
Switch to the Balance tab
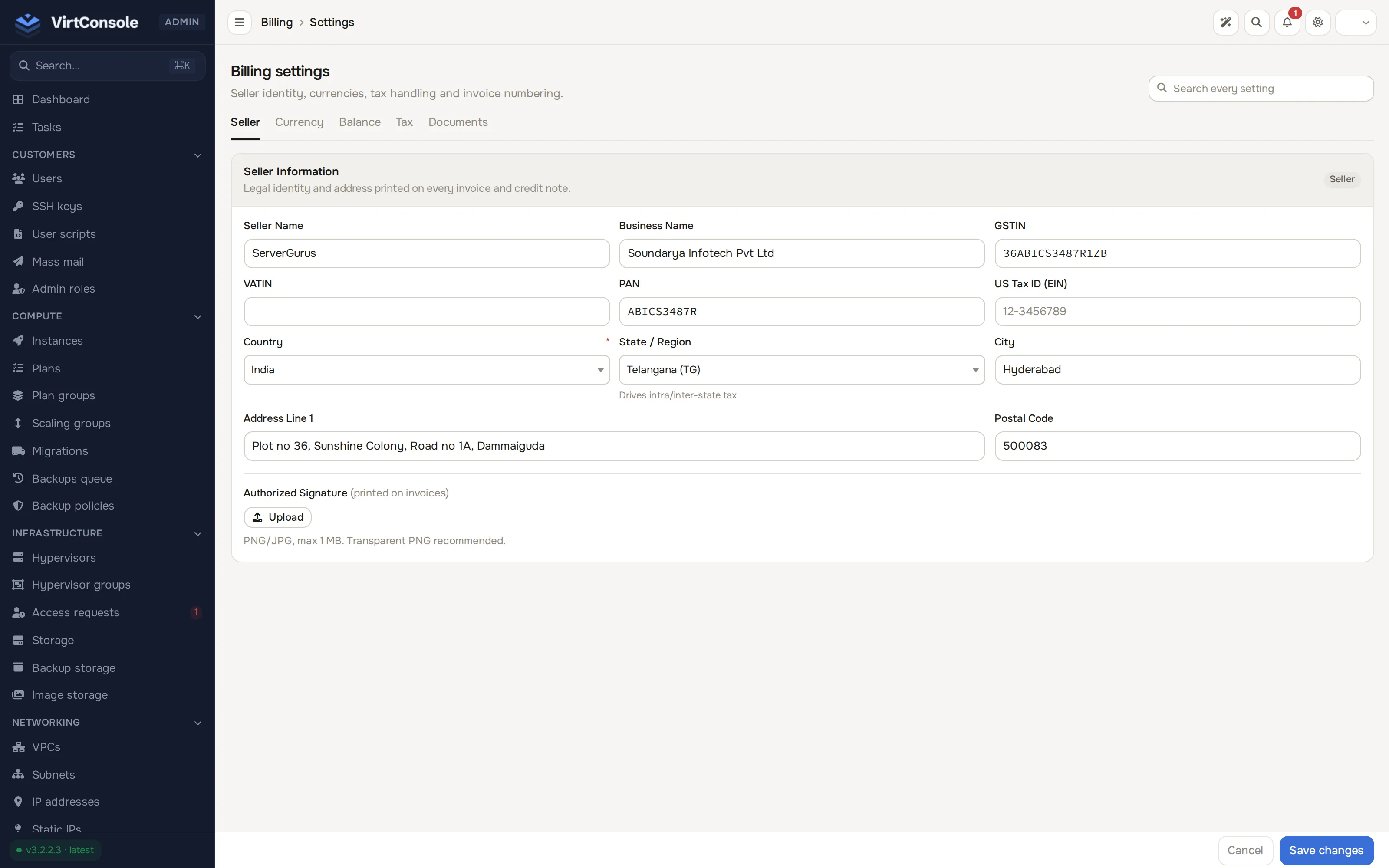360,122
